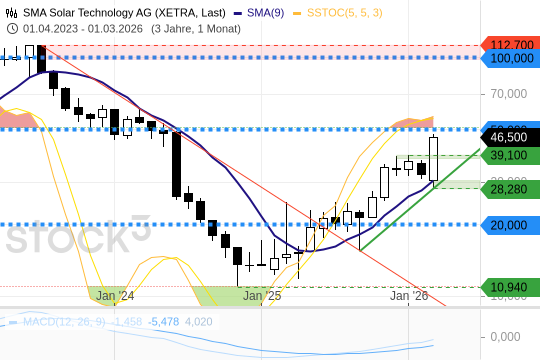540x360 pixels.
Task: Click the Jan '24 time axis label
Action: pyautogui.click(x=115, y=296)
